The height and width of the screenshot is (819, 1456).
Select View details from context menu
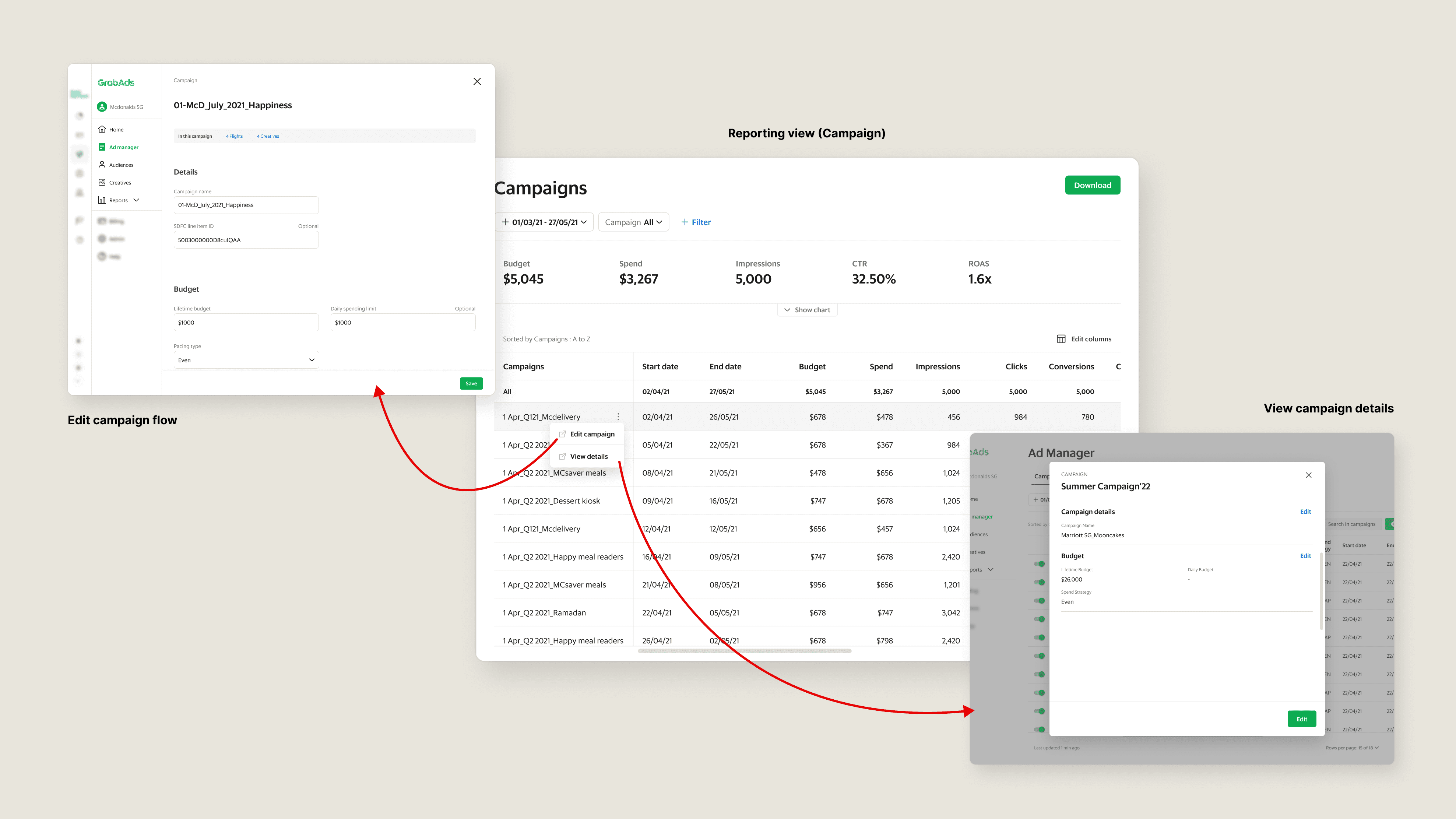click(588, 457)
